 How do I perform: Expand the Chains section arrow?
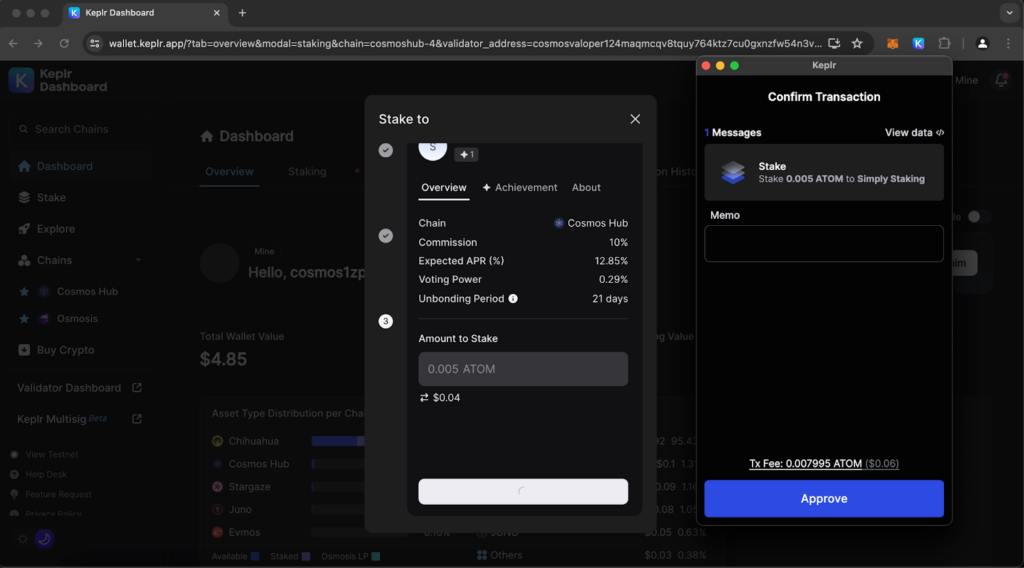[x=138, y=261]
